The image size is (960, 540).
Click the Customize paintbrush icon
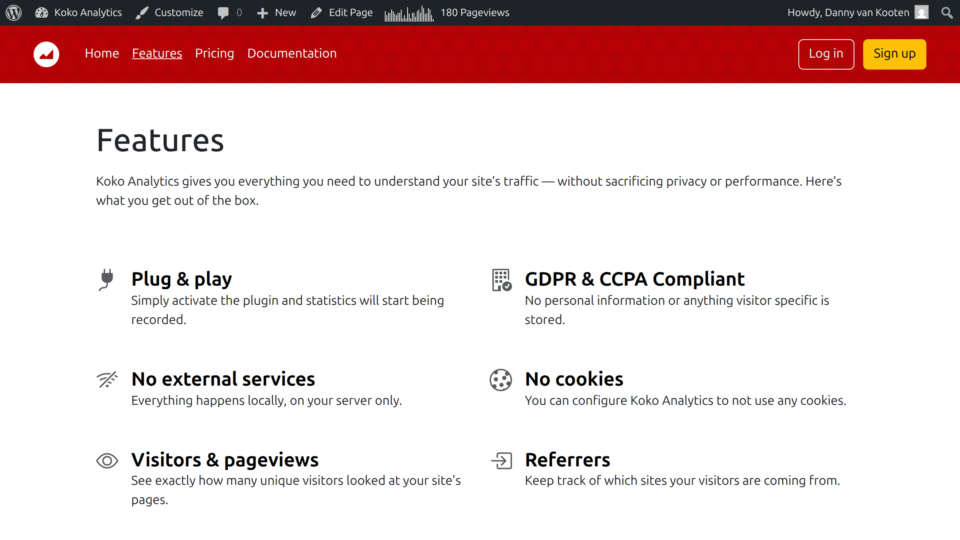tap(141, 12)
